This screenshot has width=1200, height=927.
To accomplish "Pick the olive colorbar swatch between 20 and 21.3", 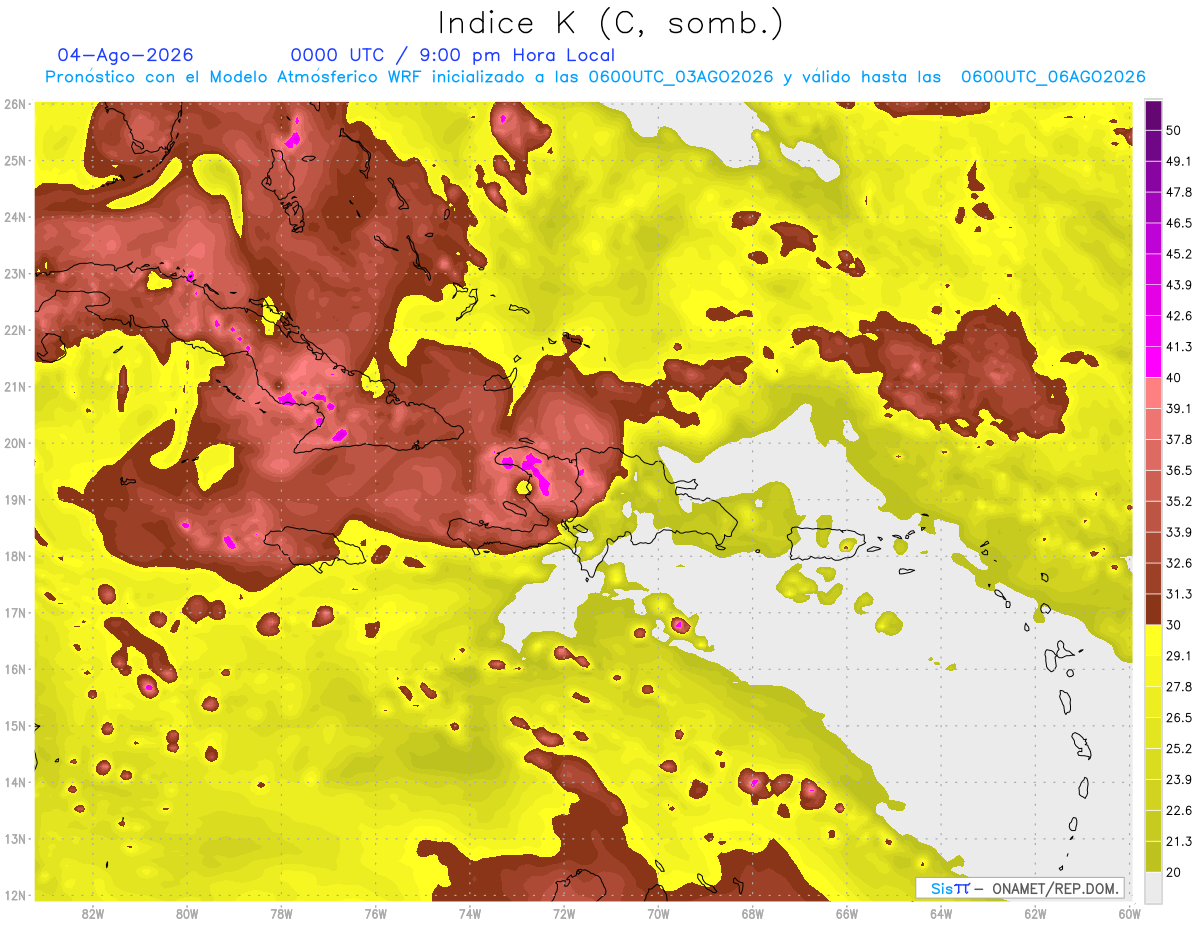I will click(x=1153, y=856).
